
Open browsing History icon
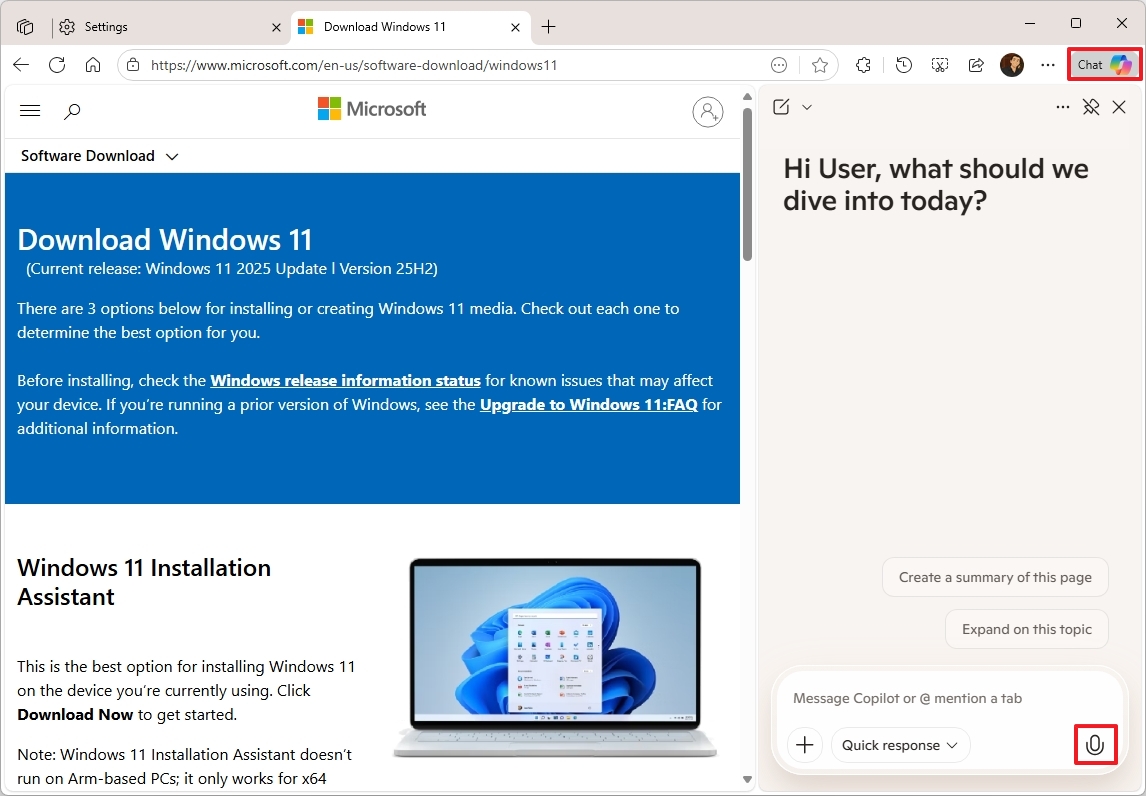(902, 64)
